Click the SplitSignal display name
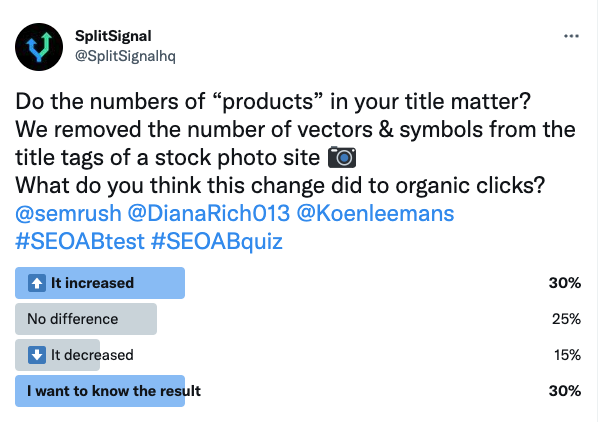599x422 pixels. (x=113, y=36)
